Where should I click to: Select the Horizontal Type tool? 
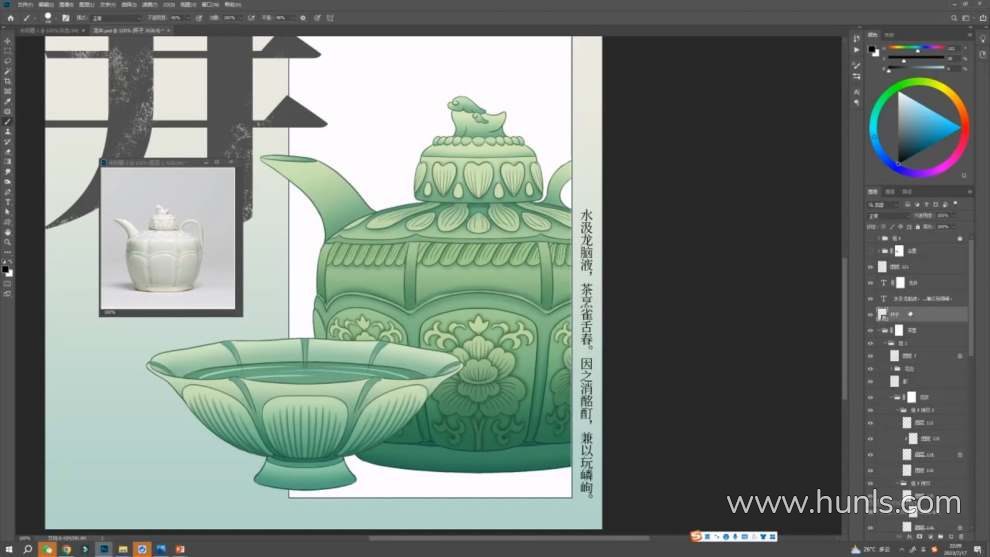coord(8,203)
